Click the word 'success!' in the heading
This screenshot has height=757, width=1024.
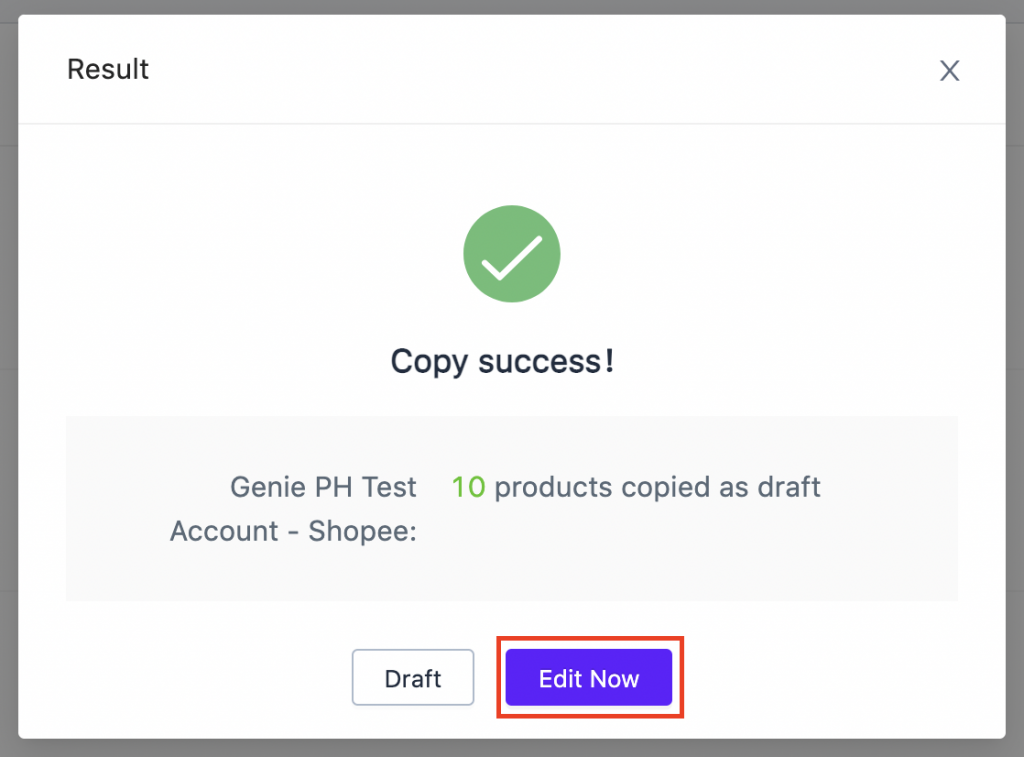pos(547,361)
